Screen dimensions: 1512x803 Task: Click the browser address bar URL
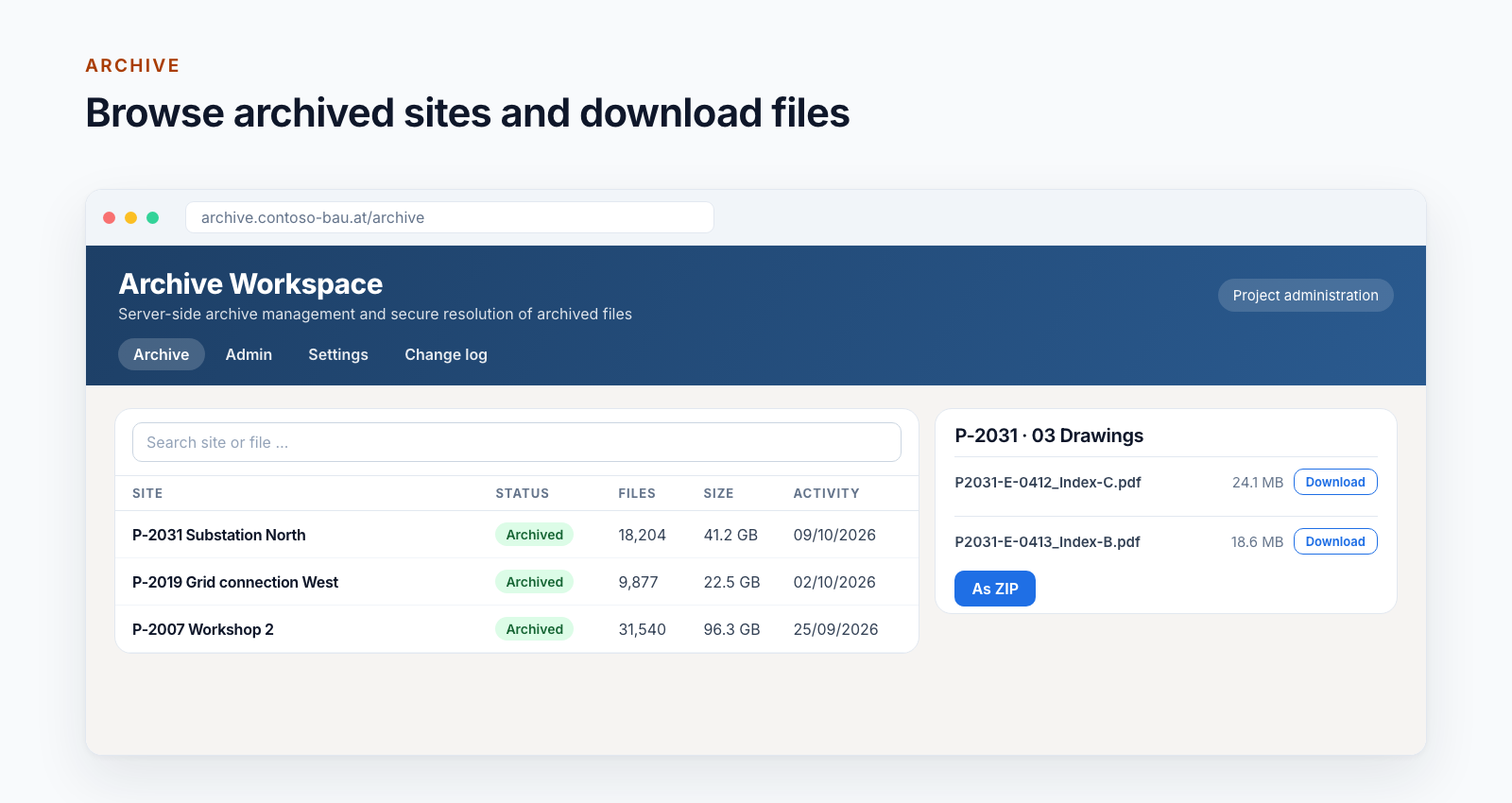pos(450,217)
